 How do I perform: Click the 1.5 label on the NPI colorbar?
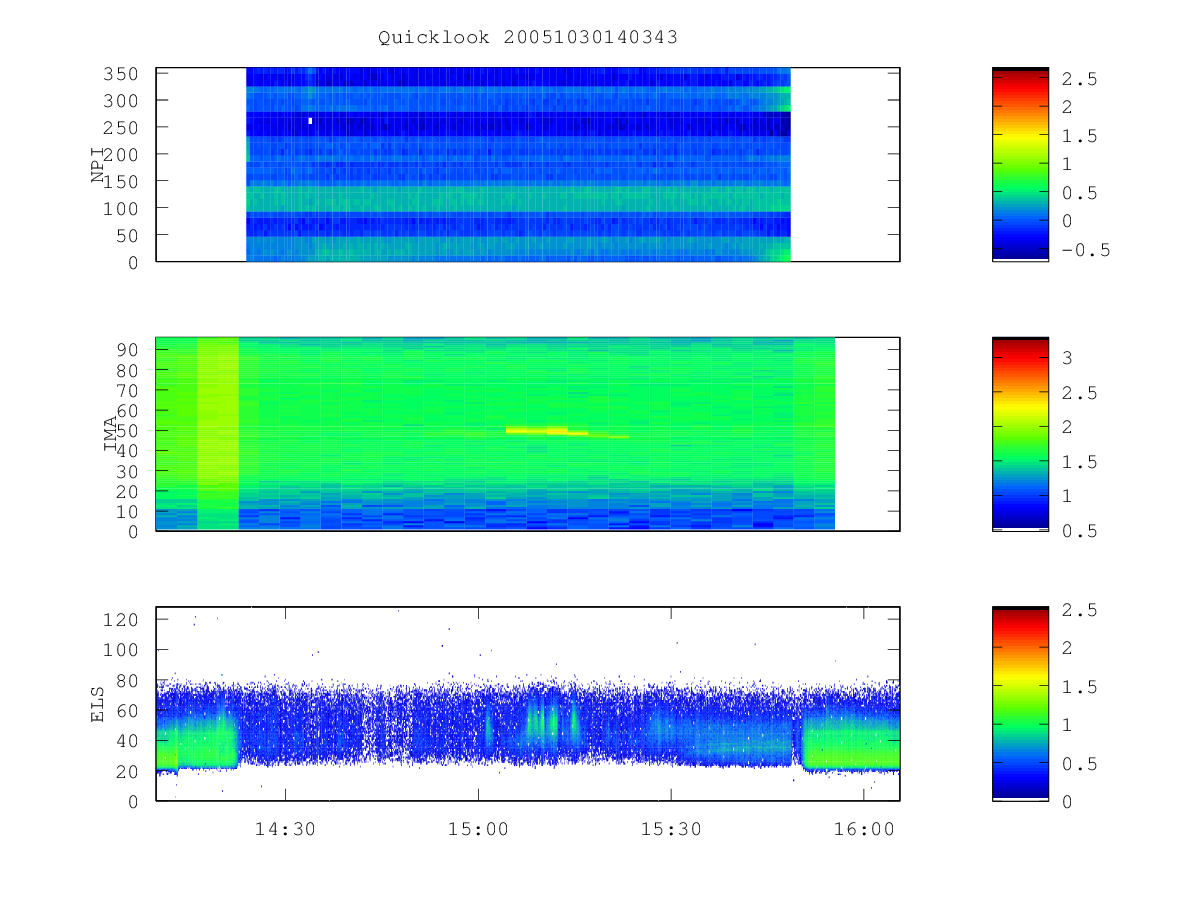click(x=1081, y=136)
